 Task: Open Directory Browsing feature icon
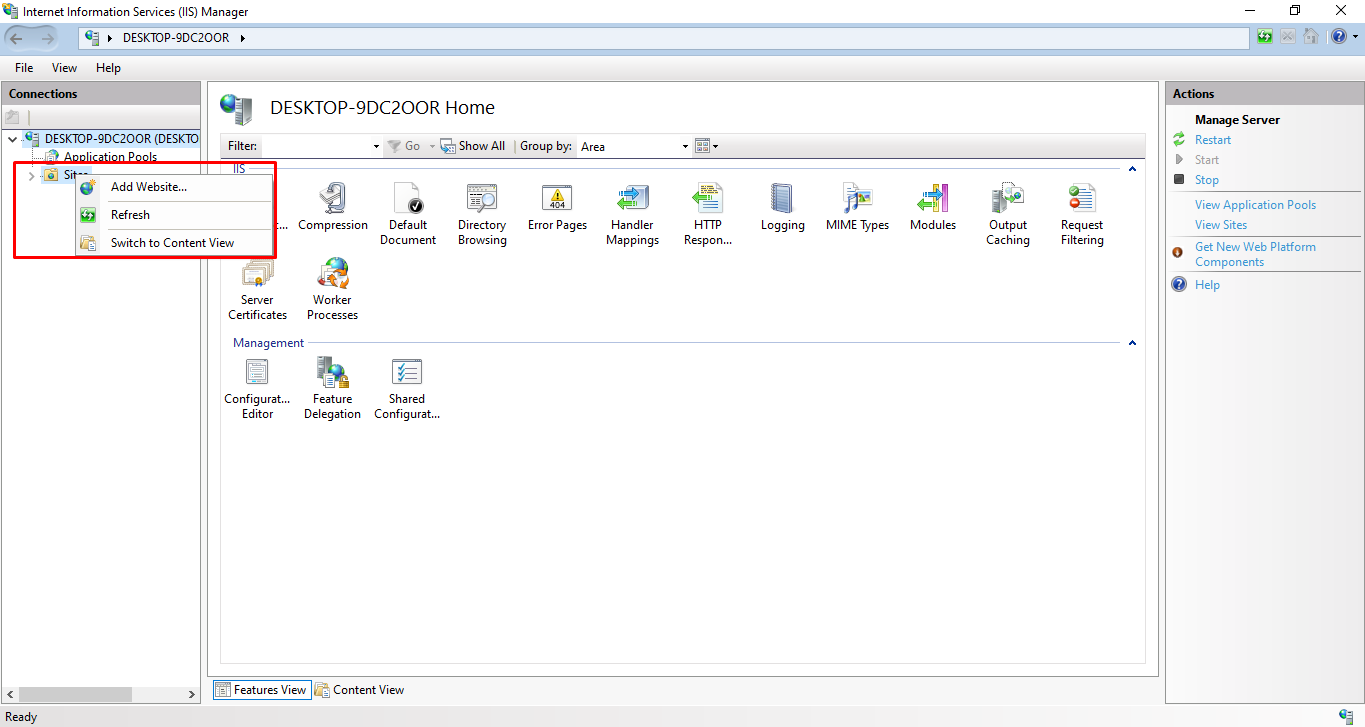(482, 200)
